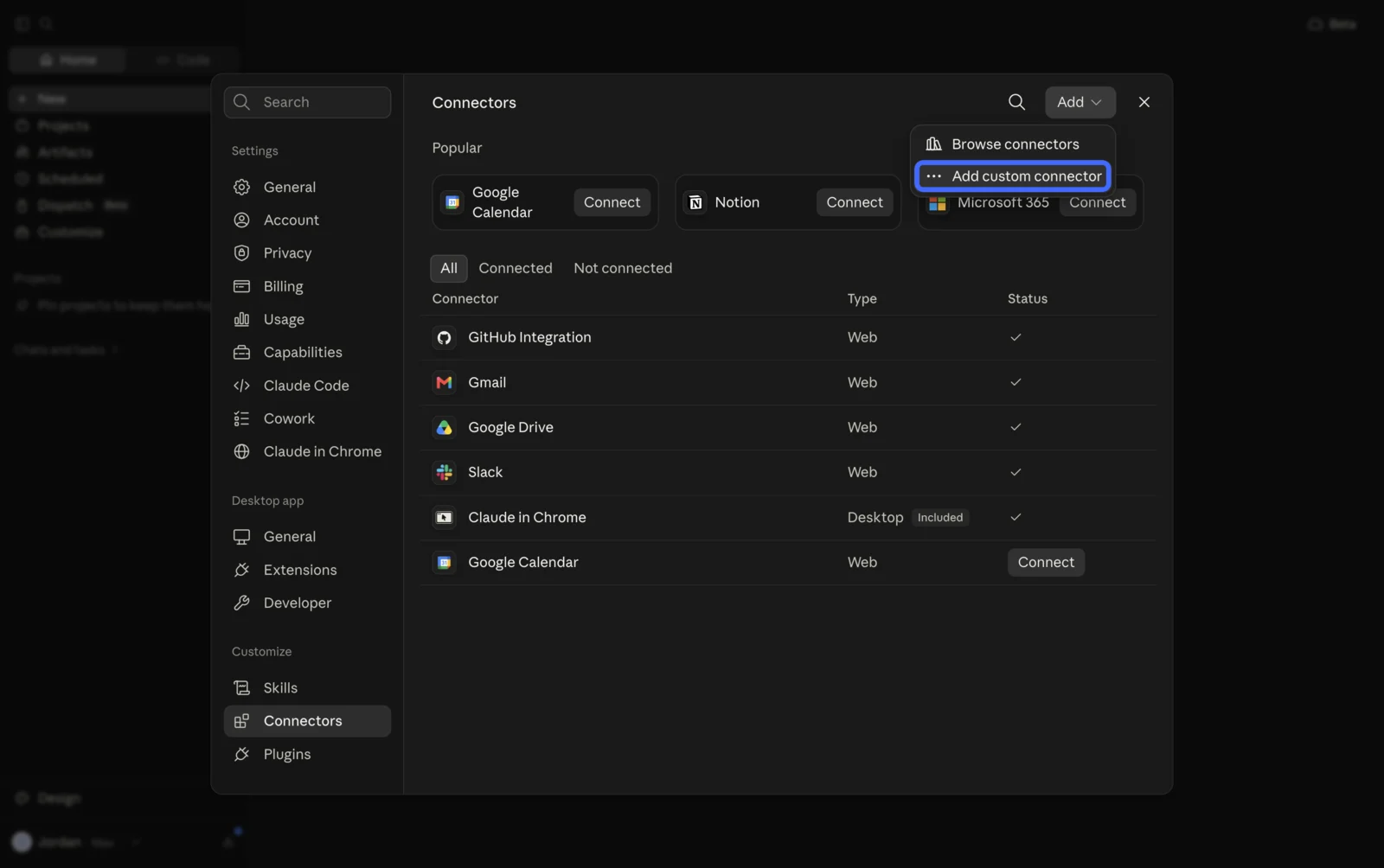The height and width of the screenshot is (868, 1384).
Task: Open Usage settings
Action: click(307, 319)
